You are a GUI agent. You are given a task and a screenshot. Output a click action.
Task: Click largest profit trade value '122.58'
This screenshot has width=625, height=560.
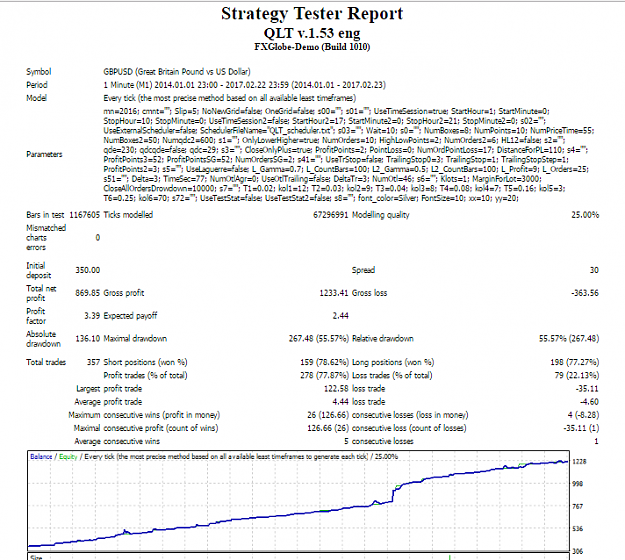tap(336, 389)
